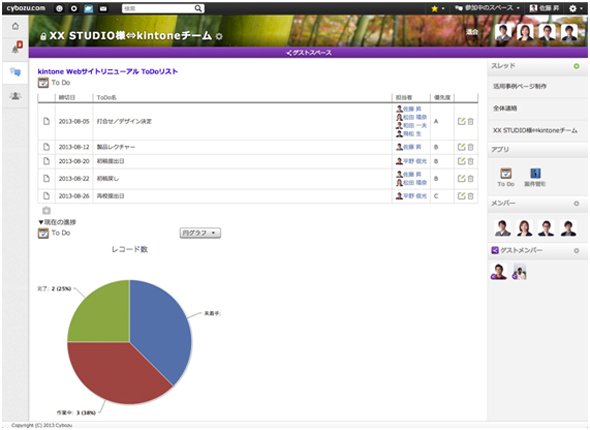Open the pie chart type dropdown
The image size is (590, 430).
pyautogui.click(x=200, y=233)
